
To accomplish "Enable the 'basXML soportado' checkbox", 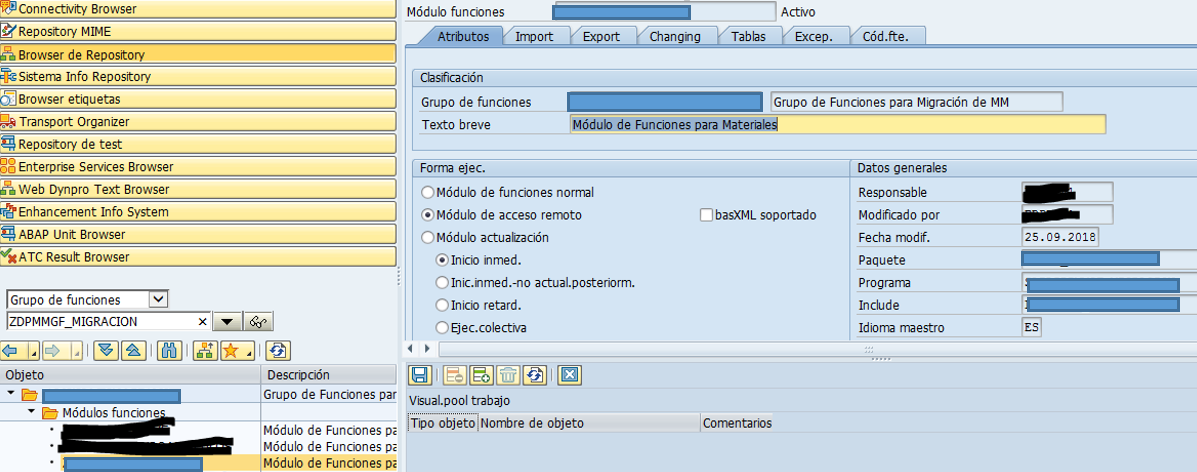I will 707,215.
